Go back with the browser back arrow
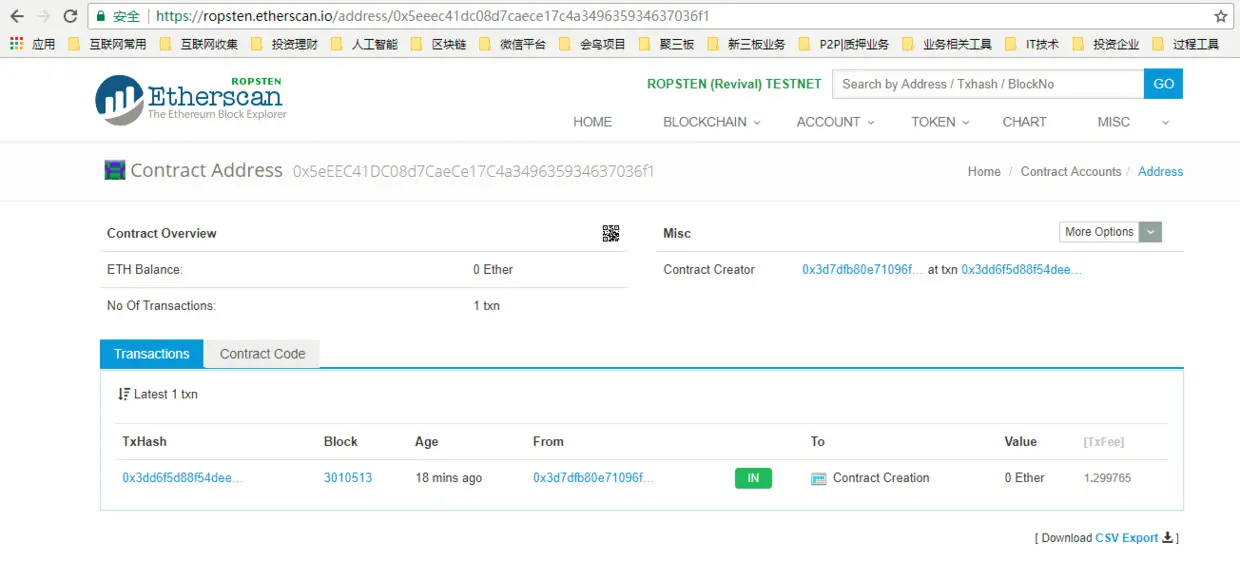The image size is (1240, 561). click(x=17, y=16)
